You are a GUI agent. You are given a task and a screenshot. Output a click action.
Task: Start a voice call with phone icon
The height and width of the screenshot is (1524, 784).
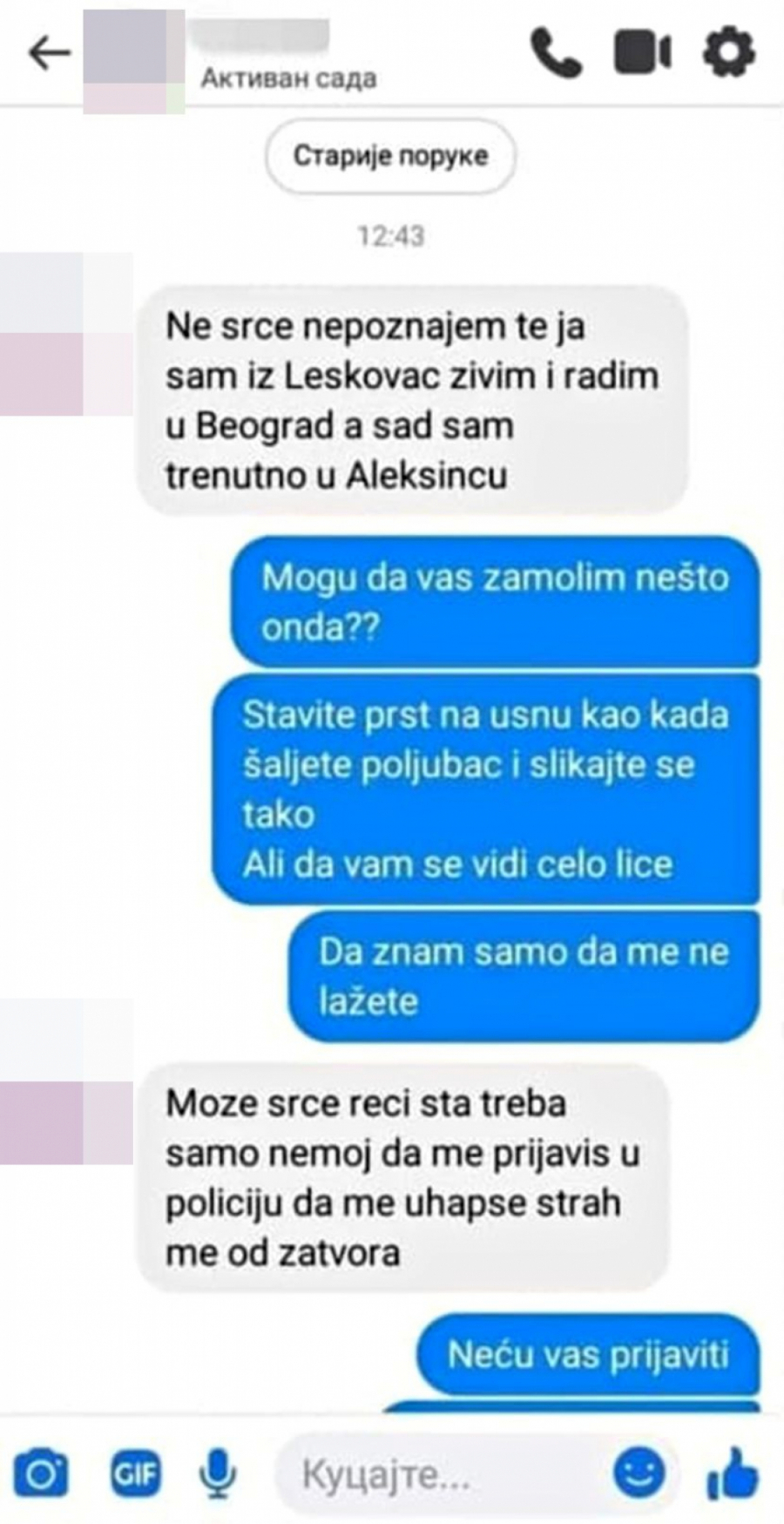pyautogui.click(x=556, y=53)
